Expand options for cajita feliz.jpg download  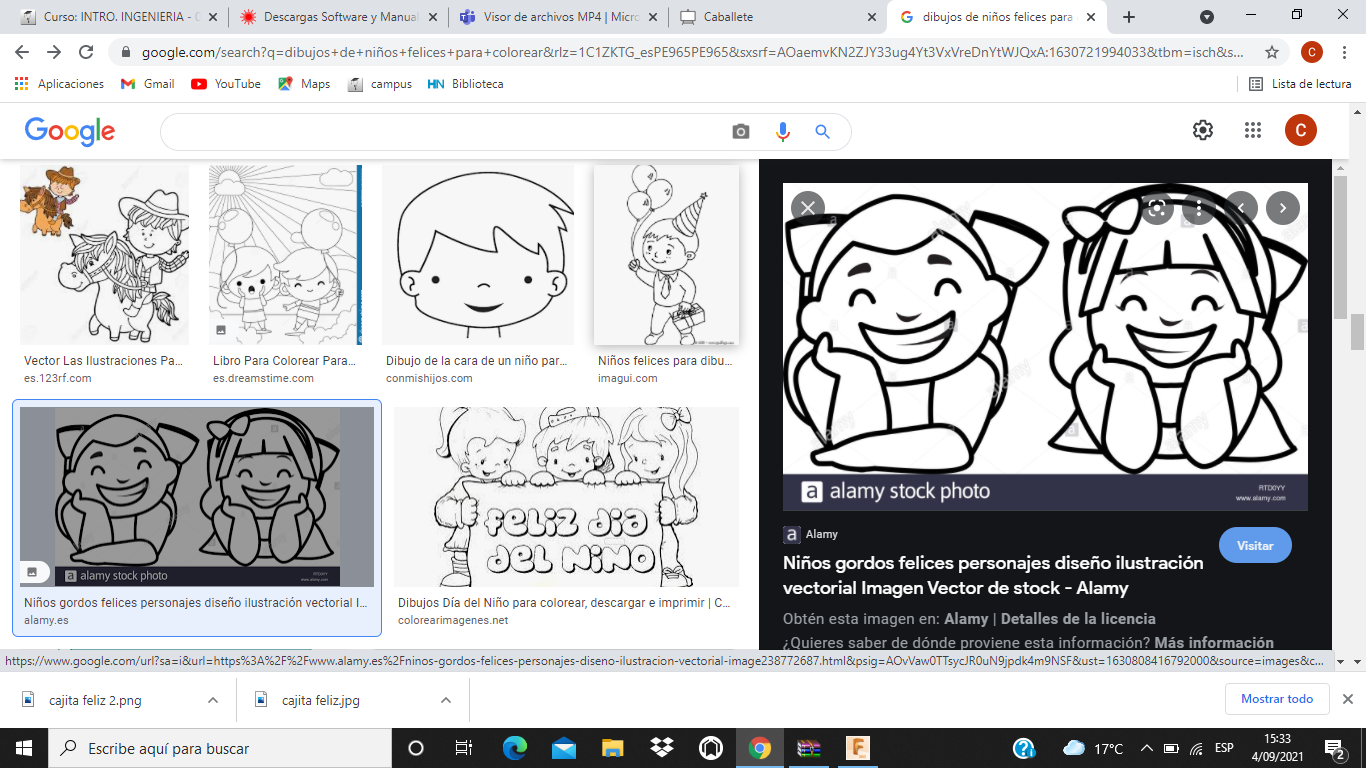click(x=446, y=700)
